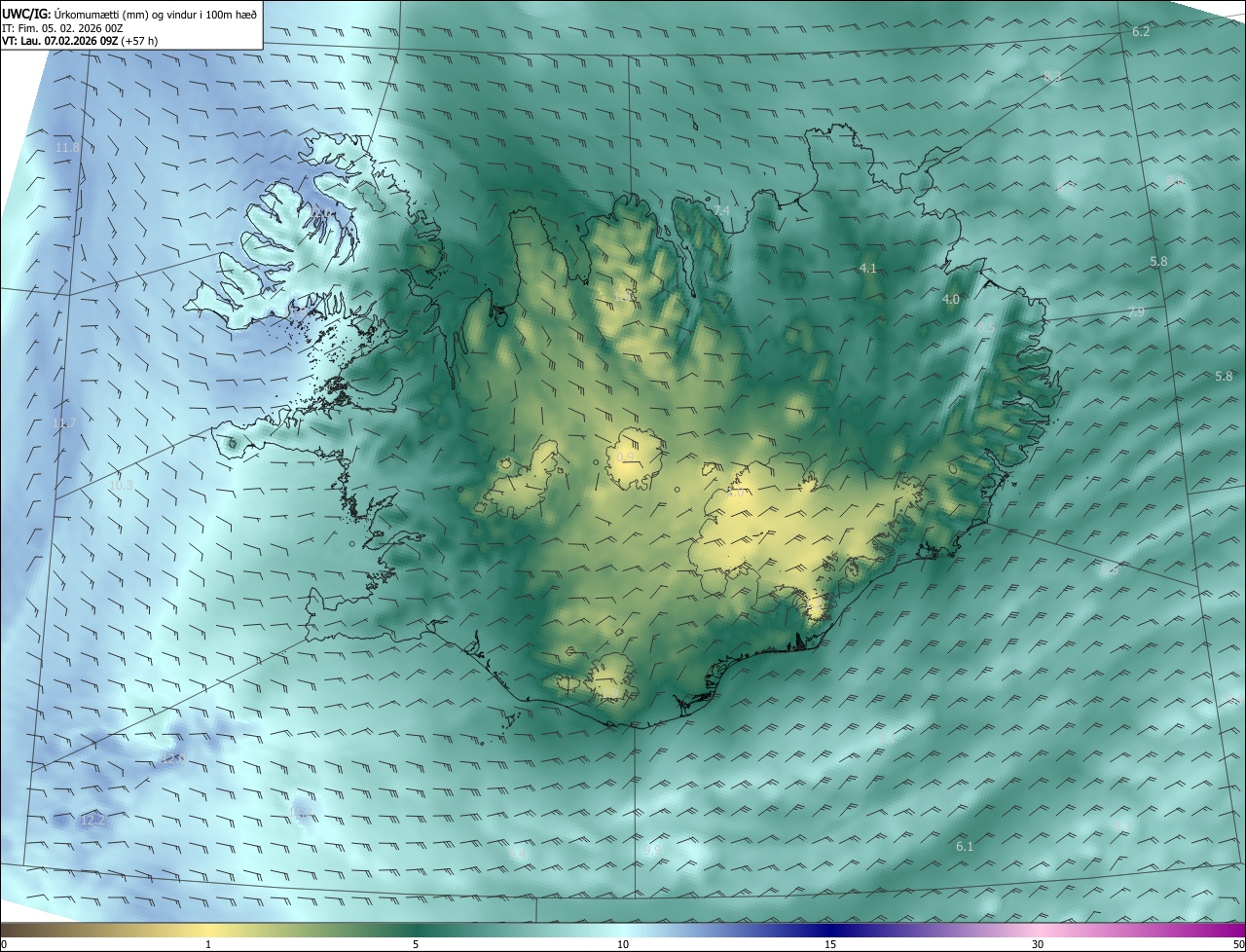The image size is (1246, 952).
Task: Click the initial time line 'IT: Fim. 05. 02. 2026 00Z'
Action: (62, 28)
